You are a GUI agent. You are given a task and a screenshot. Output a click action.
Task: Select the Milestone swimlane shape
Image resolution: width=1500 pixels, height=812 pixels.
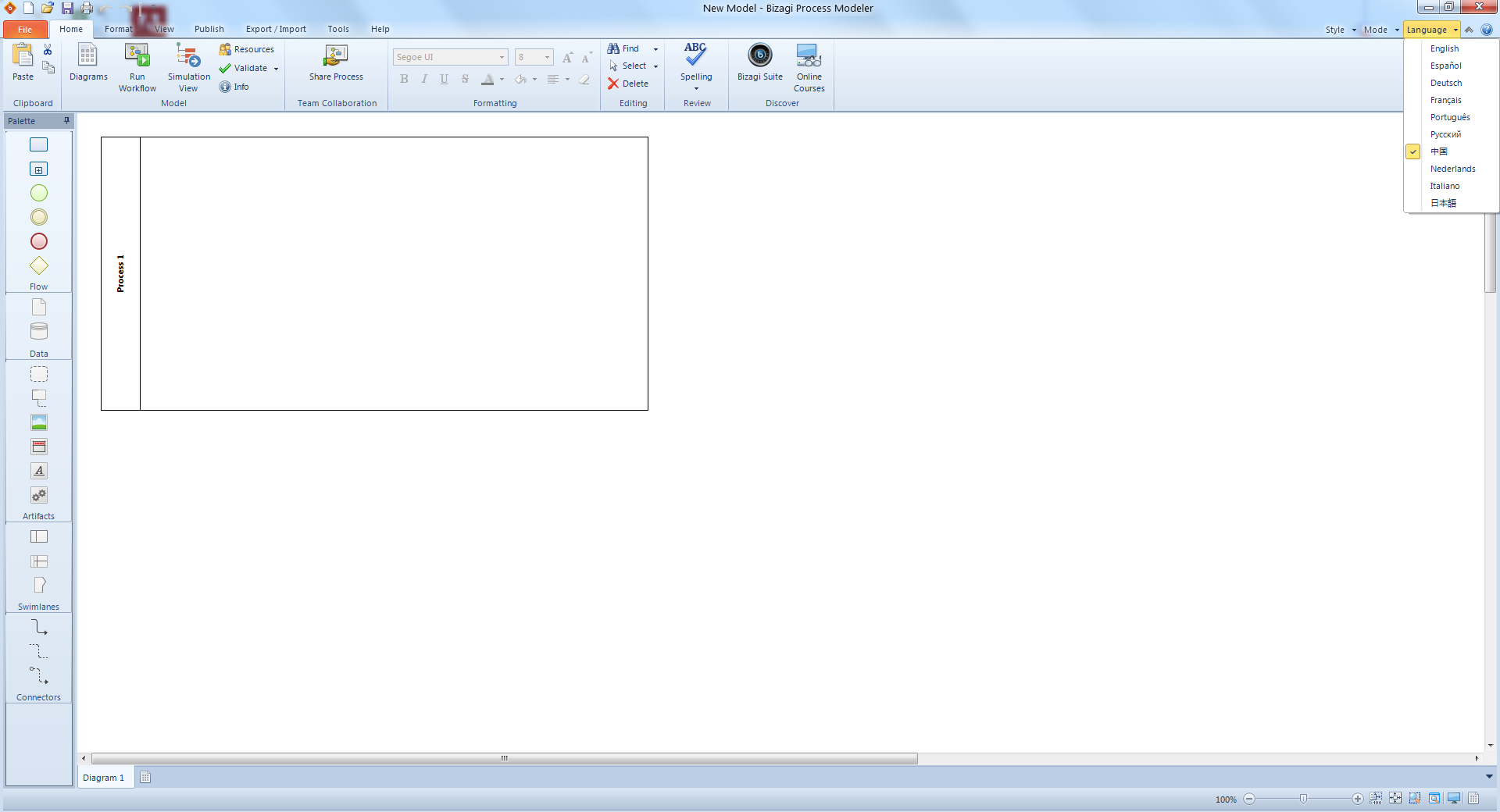coord(38,585)
